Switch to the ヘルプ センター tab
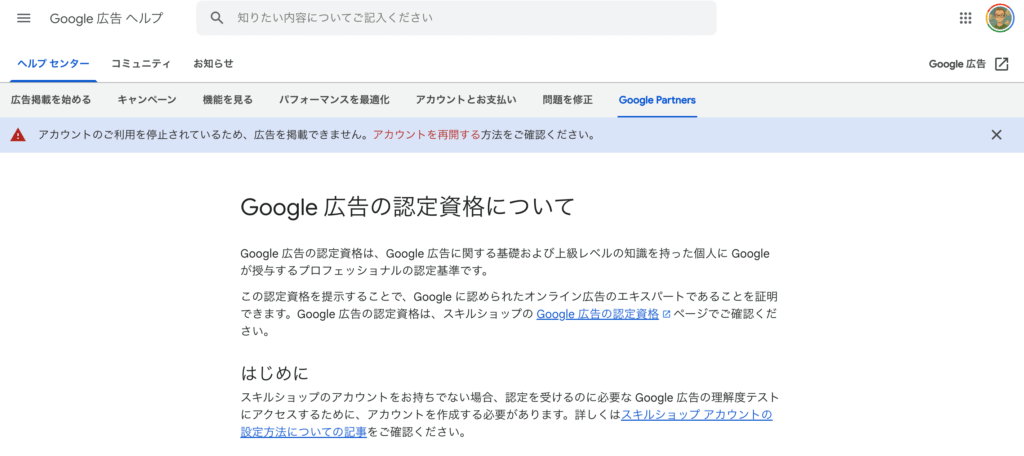Viewport: 1024px width, 456px height. coord(54,63)
